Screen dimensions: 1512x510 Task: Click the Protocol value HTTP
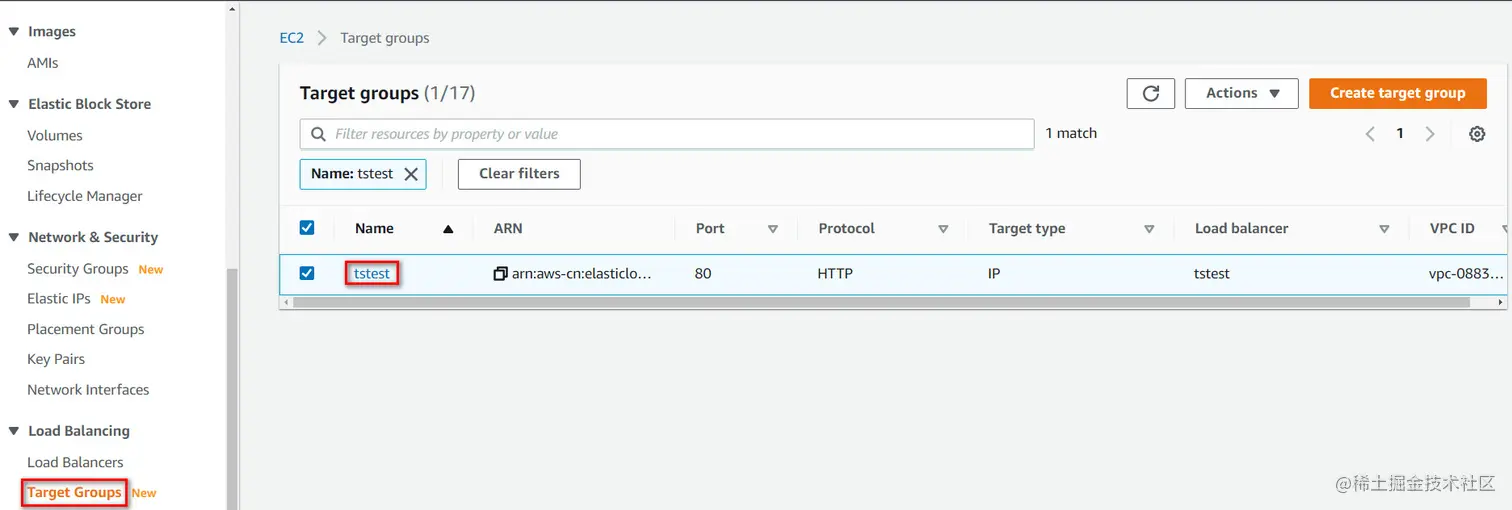pyautogui.click(x=836, y=274)
